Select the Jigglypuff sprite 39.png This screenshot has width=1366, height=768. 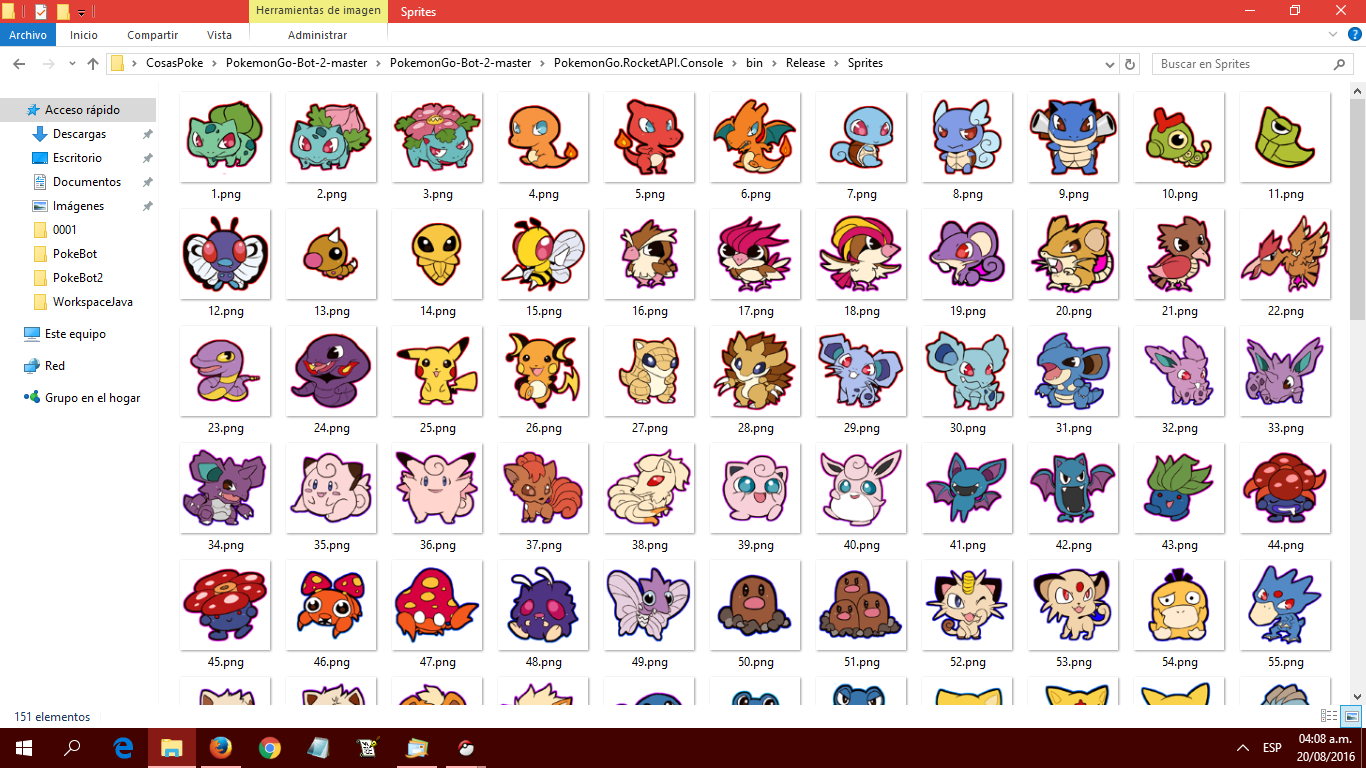coord(755,488)
